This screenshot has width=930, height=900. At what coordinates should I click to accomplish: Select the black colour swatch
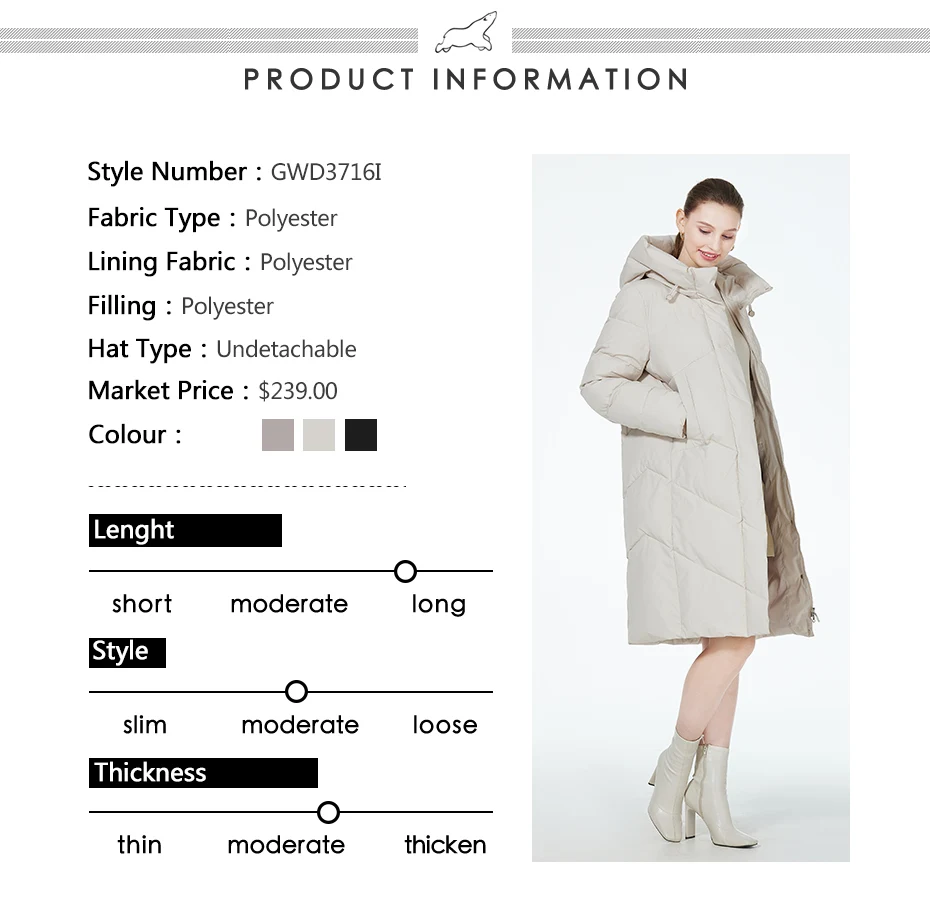(x=361, y=435)
